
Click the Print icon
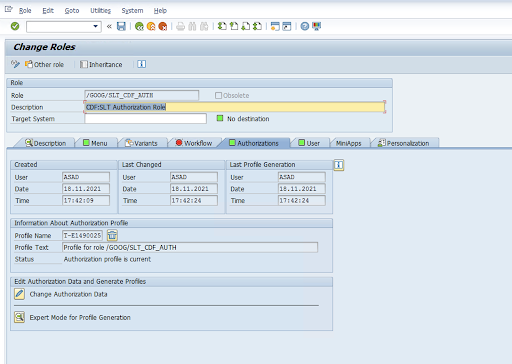(x=180, y=26)
